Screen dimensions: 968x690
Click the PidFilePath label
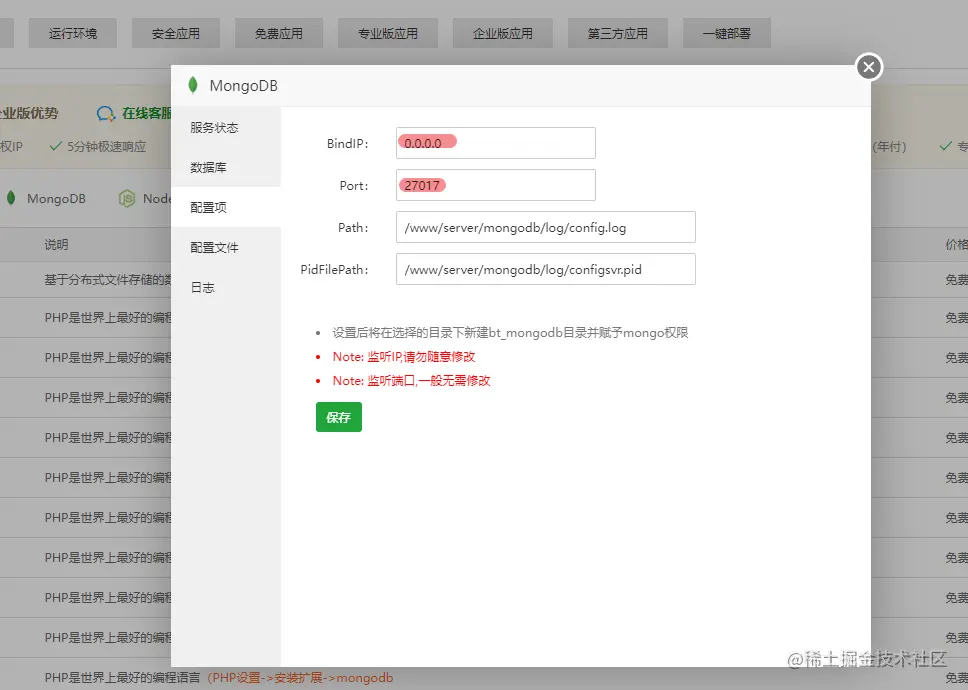tap(334, 270)
